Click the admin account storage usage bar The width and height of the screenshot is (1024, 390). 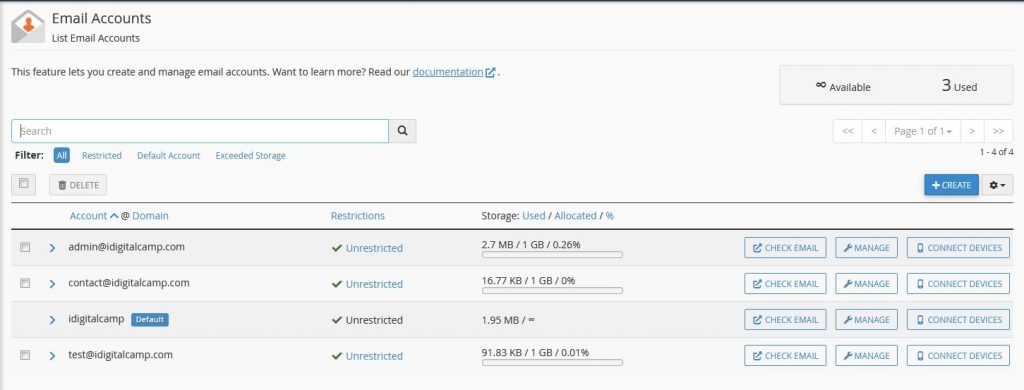point(552,255)
